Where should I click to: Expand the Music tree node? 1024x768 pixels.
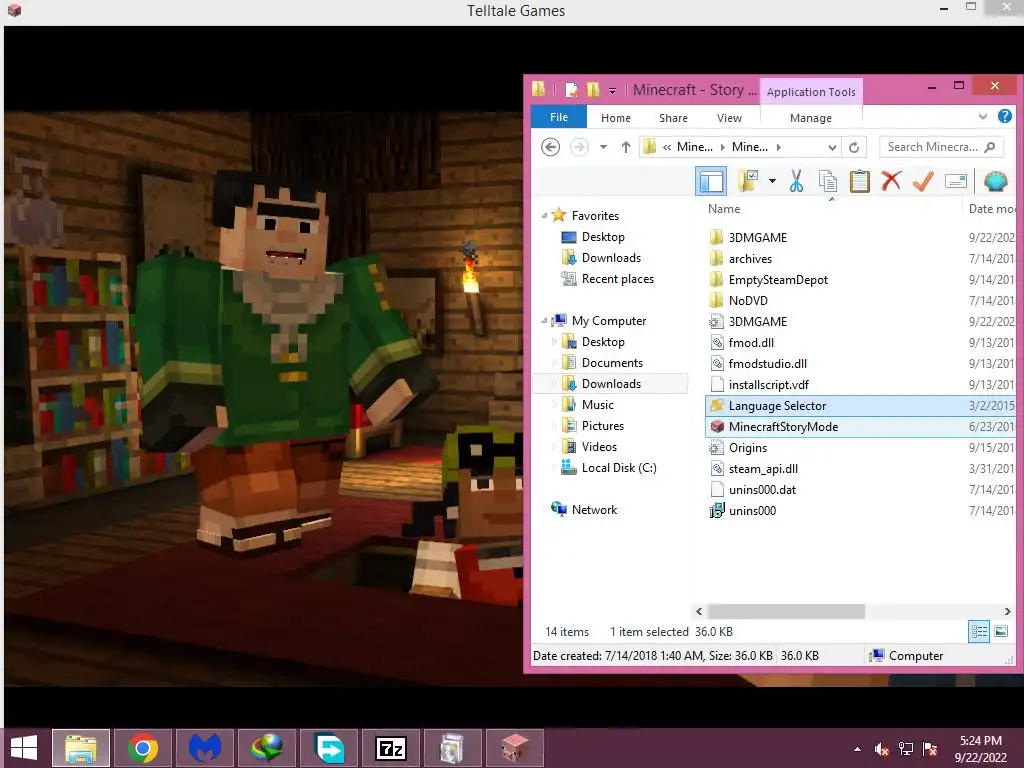pyautogui.click(x=554, y=405)
